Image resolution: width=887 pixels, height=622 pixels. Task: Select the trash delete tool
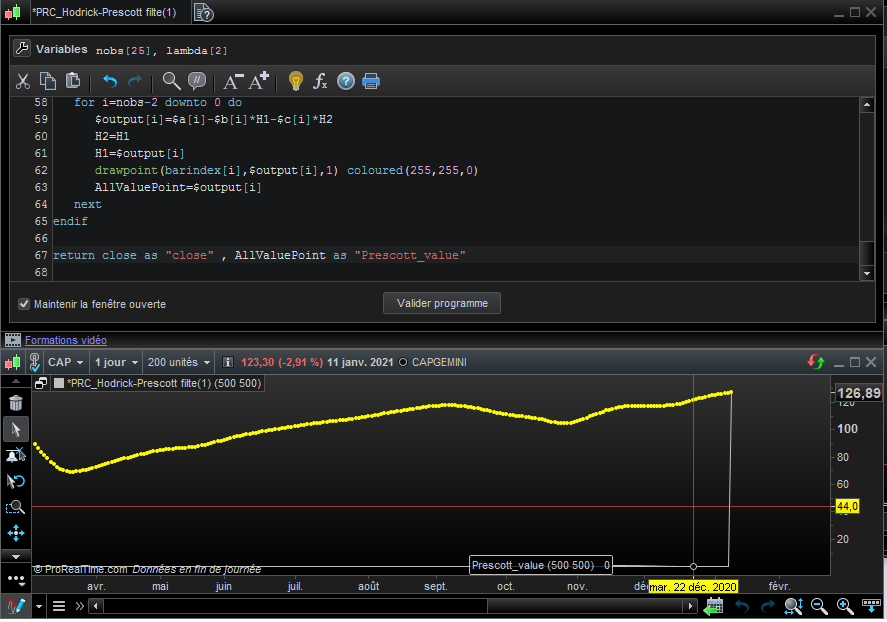tap(16, 403)
